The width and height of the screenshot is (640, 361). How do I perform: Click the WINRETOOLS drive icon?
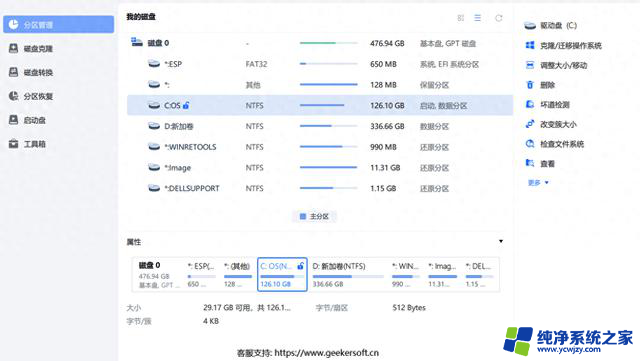pos(154,146)
